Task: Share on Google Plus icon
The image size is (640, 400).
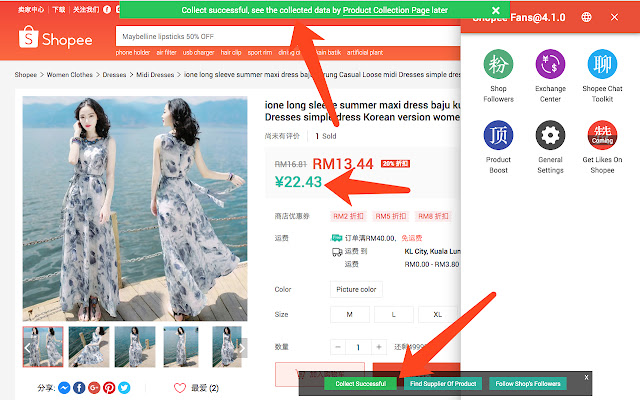Action: click(x=94, y=387)
